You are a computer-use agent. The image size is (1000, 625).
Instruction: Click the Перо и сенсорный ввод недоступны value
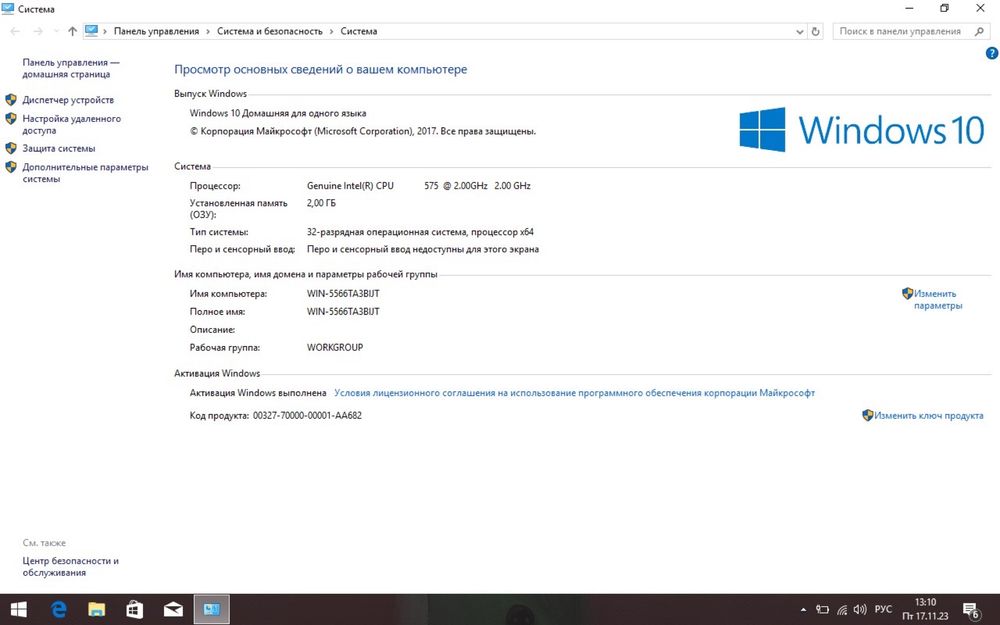coord(423,249)
